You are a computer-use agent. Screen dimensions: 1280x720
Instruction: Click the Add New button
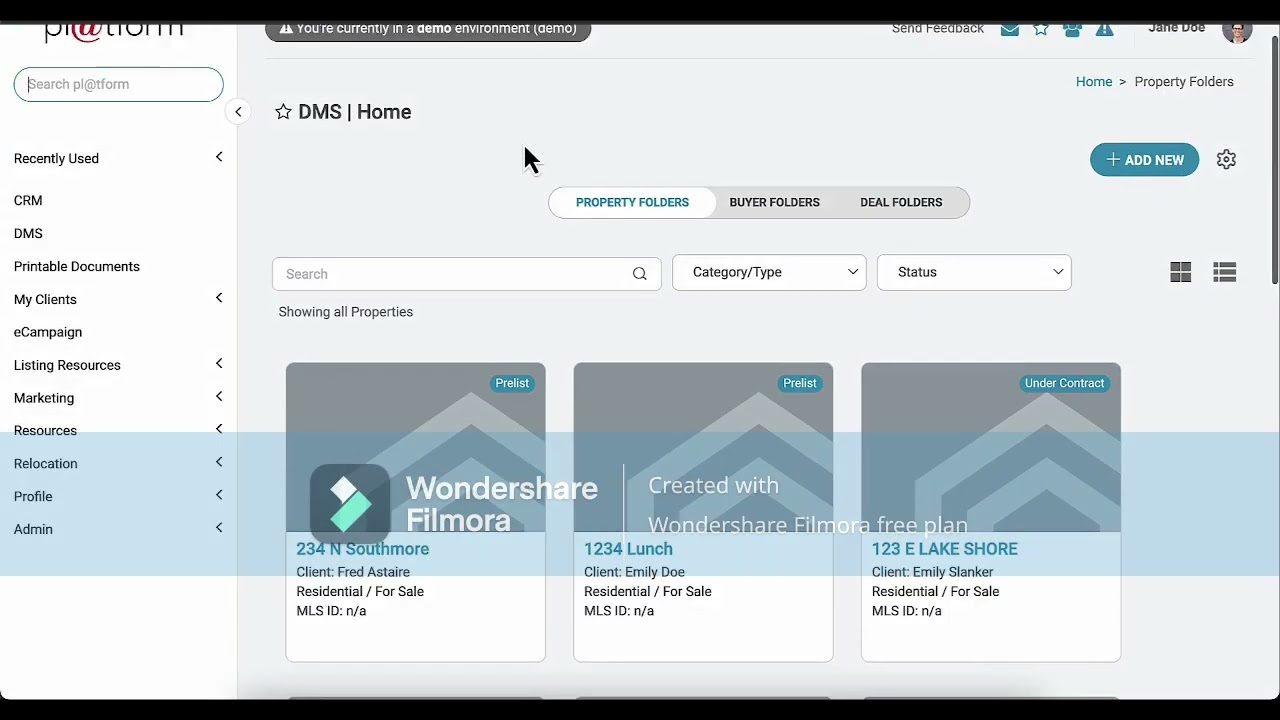1144,160
